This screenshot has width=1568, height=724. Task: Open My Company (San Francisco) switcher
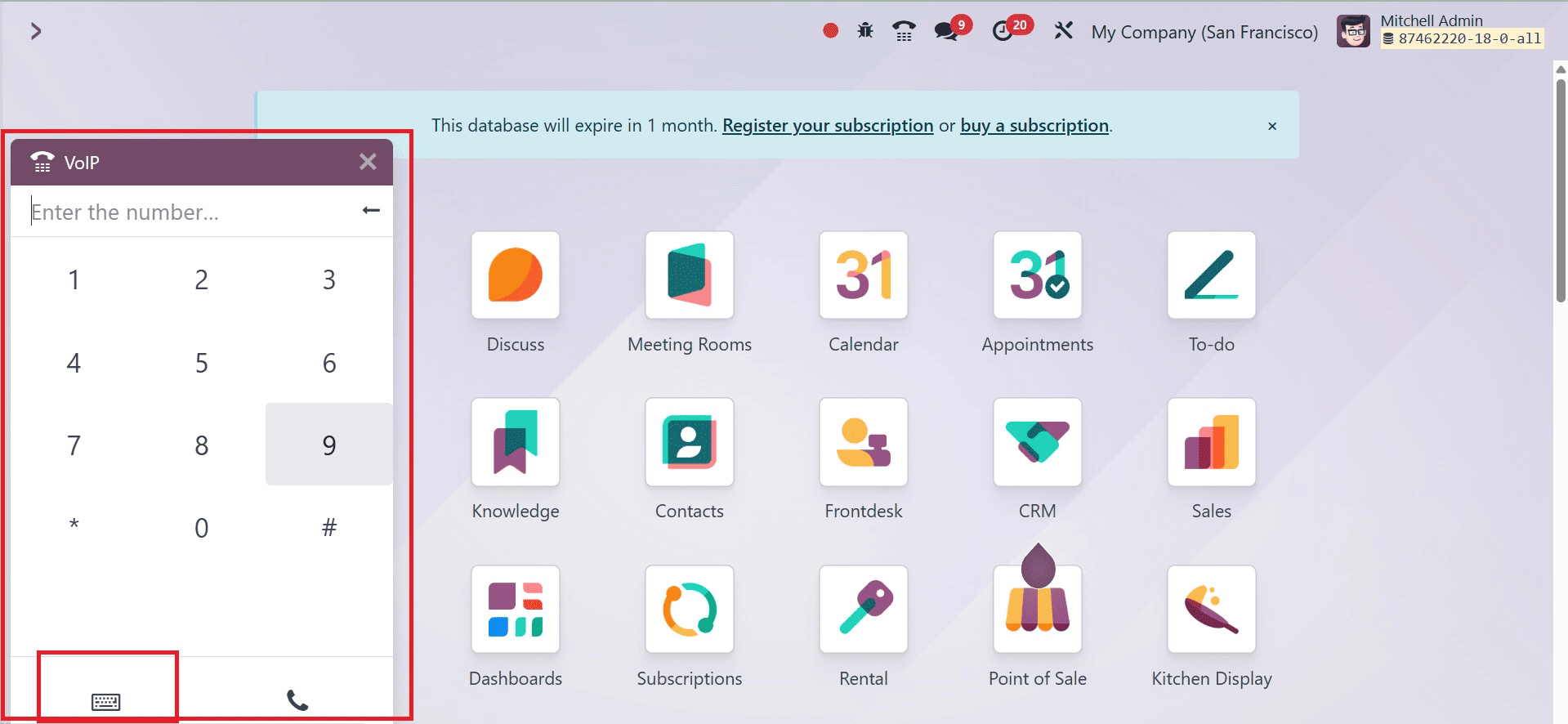point(1204,32)
